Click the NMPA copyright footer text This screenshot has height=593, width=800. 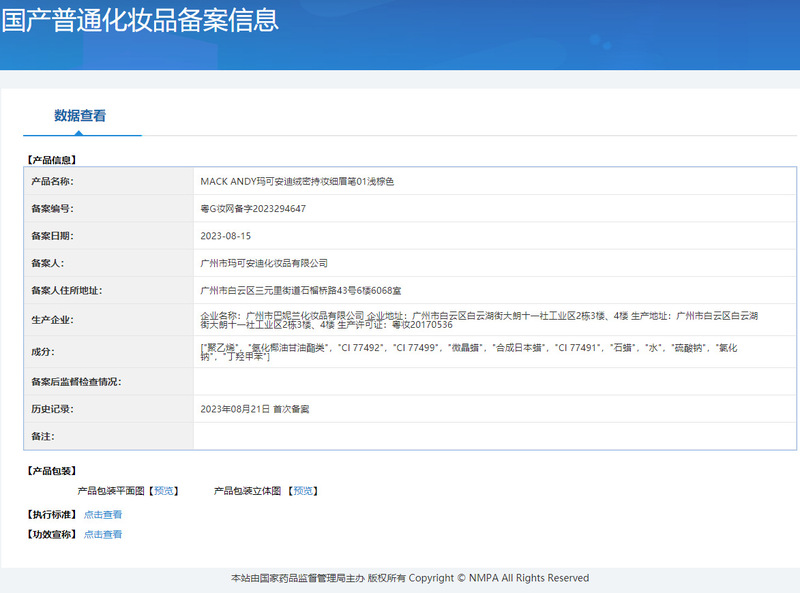[x=410, y=578]
